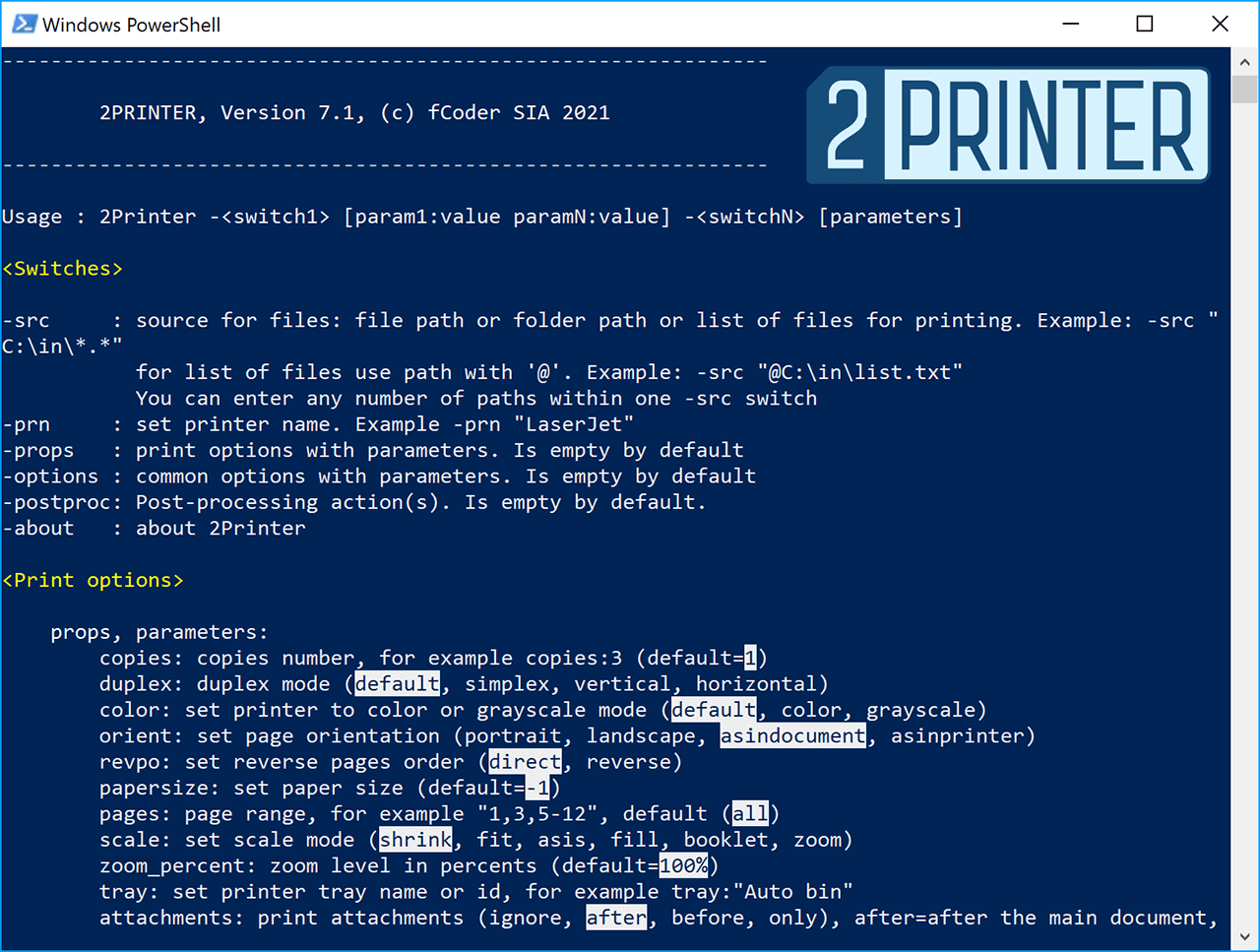The image size is (1260, 952).
Task: Click the "tray:" parameter name
Action: (x=129, y=892)
